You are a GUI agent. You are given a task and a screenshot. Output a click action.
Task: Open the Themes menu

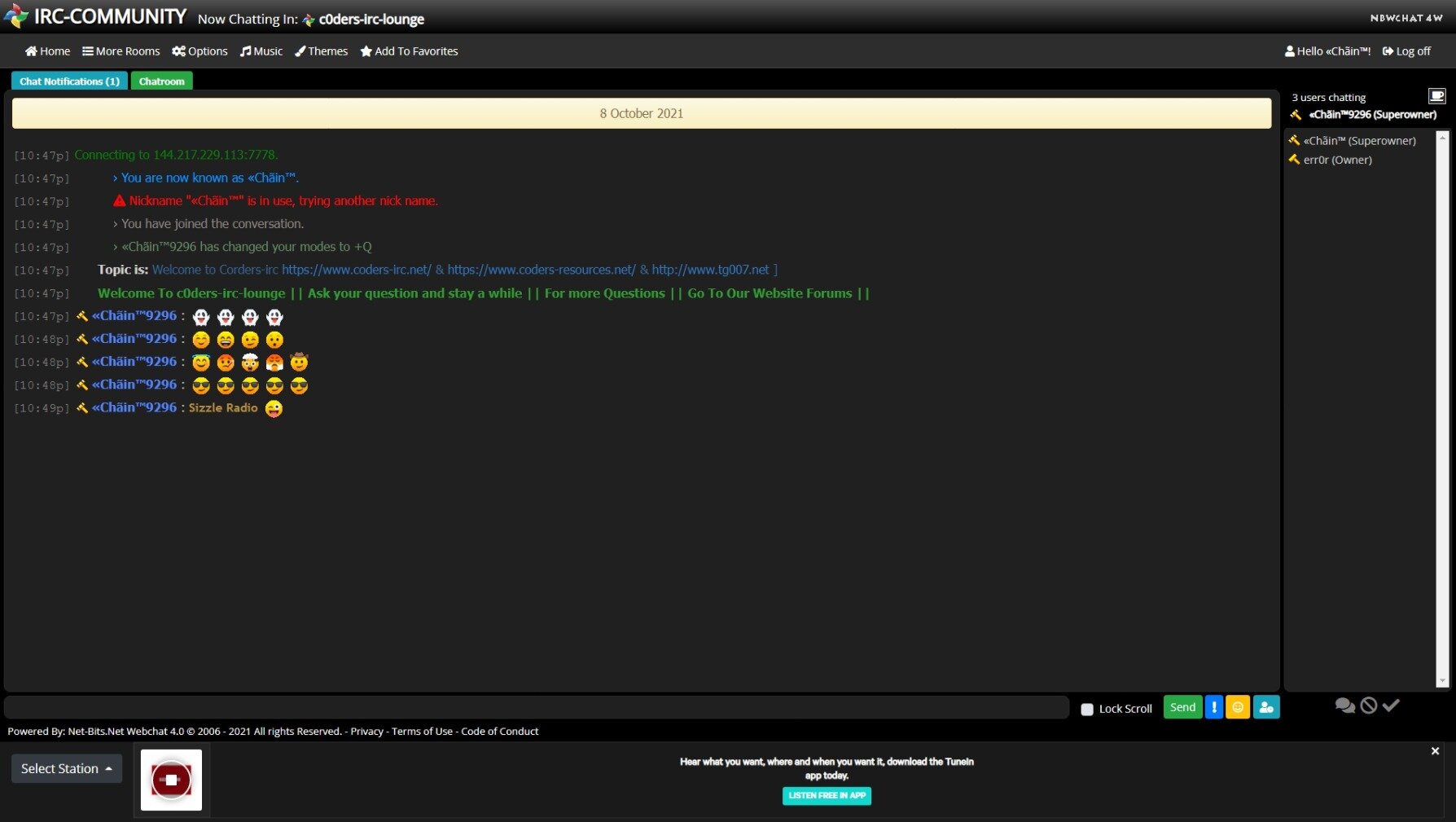coord(321,51)
